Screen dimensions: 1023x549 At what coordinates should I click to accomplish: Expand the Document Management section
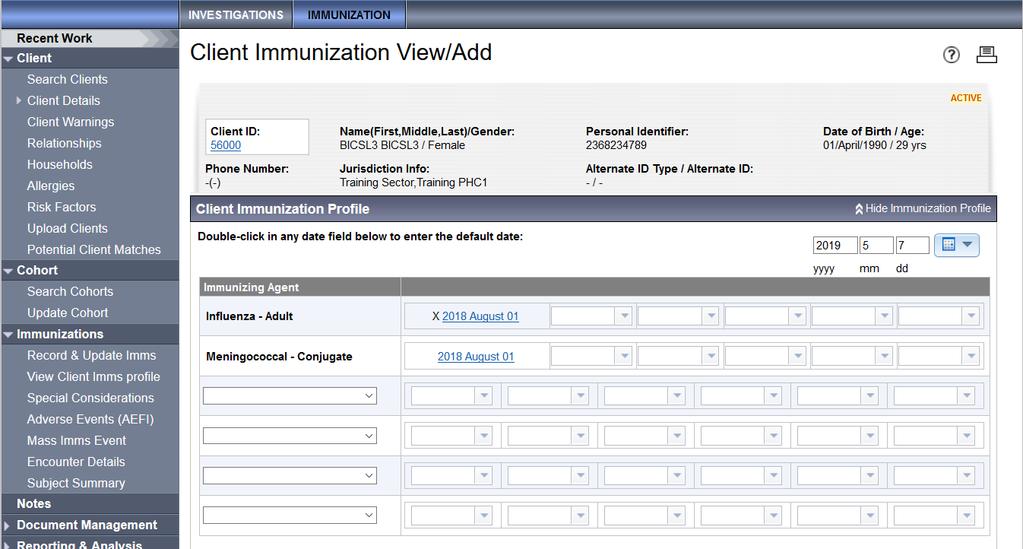(x=7, y=525)
